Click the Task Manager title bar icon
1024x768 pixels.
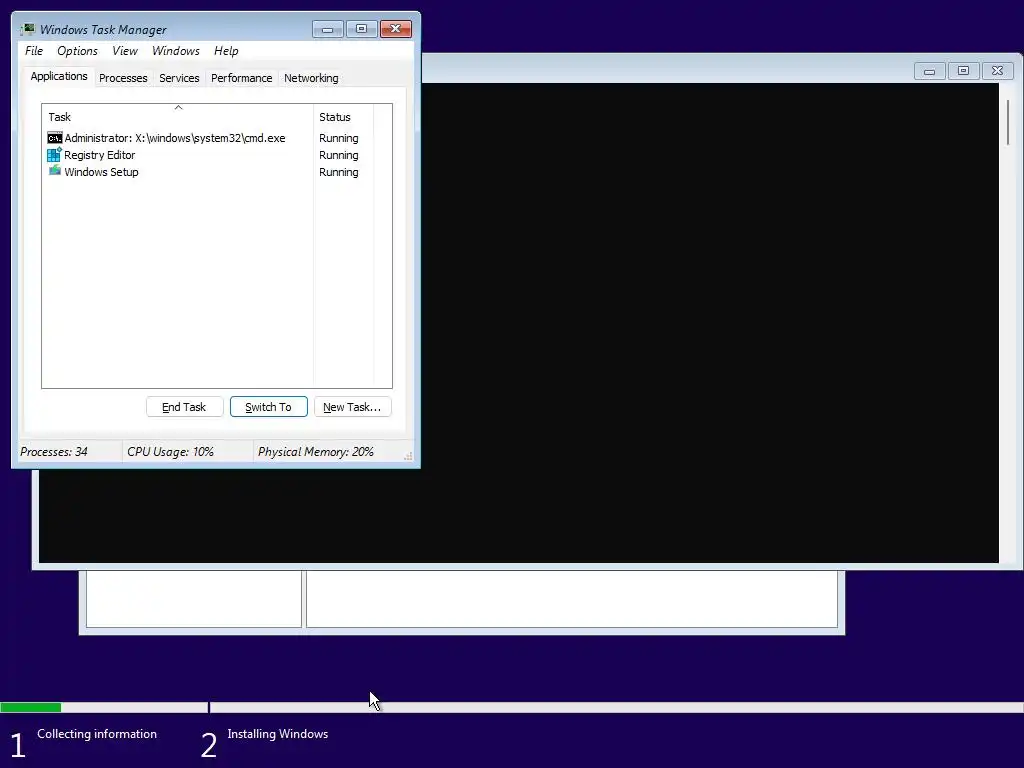coord(27,29)
